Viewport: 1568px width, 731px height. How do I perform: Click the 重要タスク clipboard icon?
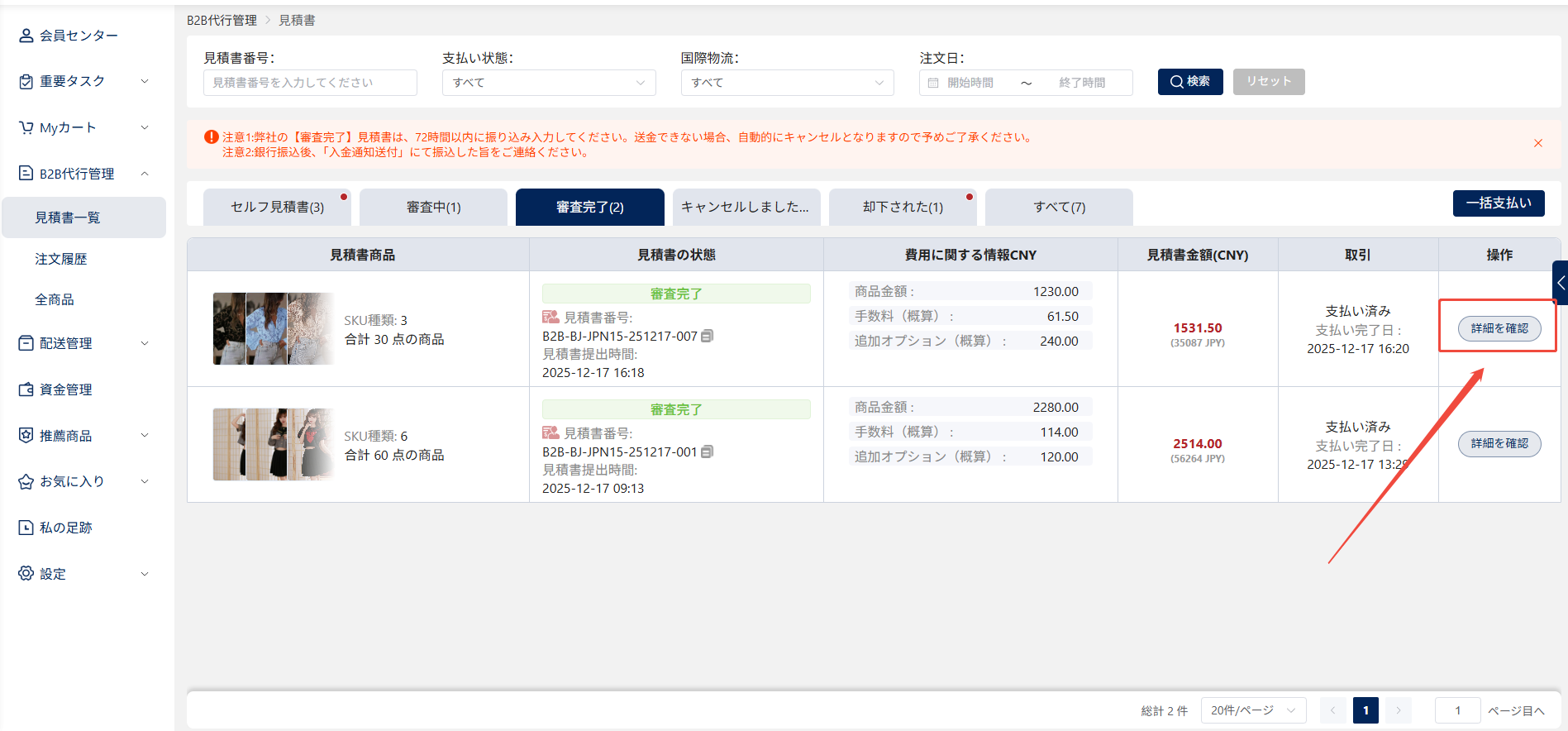(26, 81)
